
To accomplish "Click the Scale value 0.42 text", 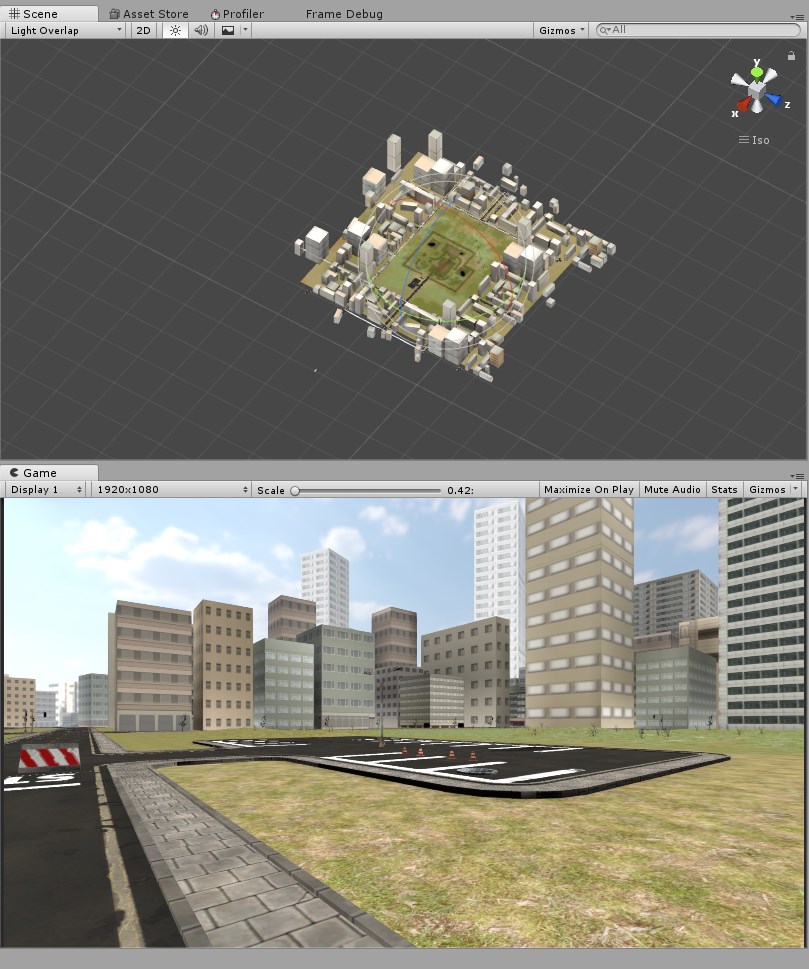I will (460, 490).
